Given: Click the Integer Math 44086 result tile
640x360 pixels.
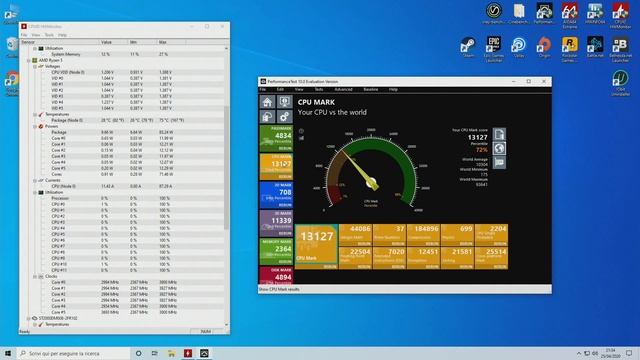Looking at the screenshot, I should [x=355, y=235].
